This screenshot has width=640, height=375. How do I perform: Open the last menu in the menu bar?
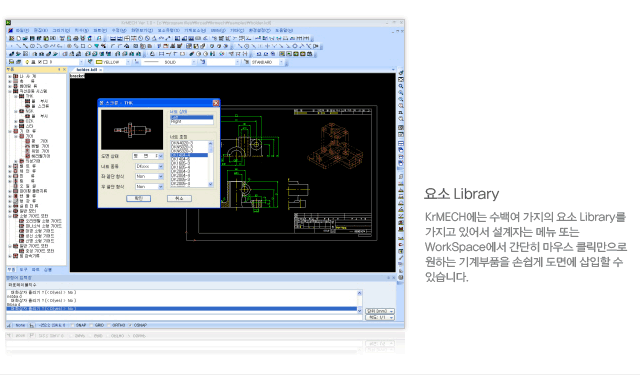pos(284,31)
